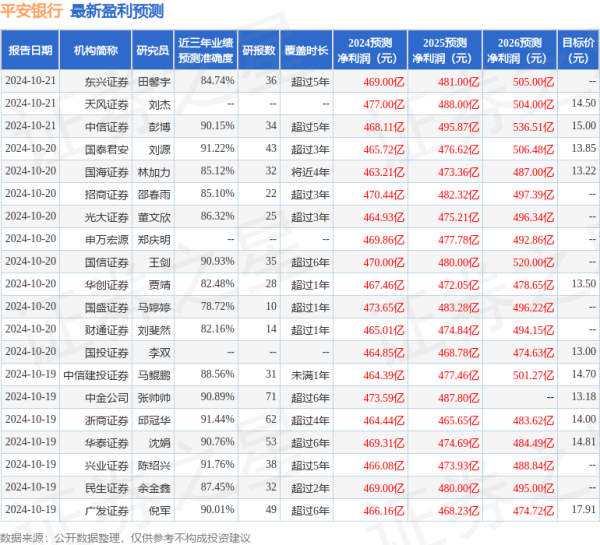This screenshot has width=600, height=545.
Task: Click 2026 profit forecast 474.72亿
Action: point(533,511)
